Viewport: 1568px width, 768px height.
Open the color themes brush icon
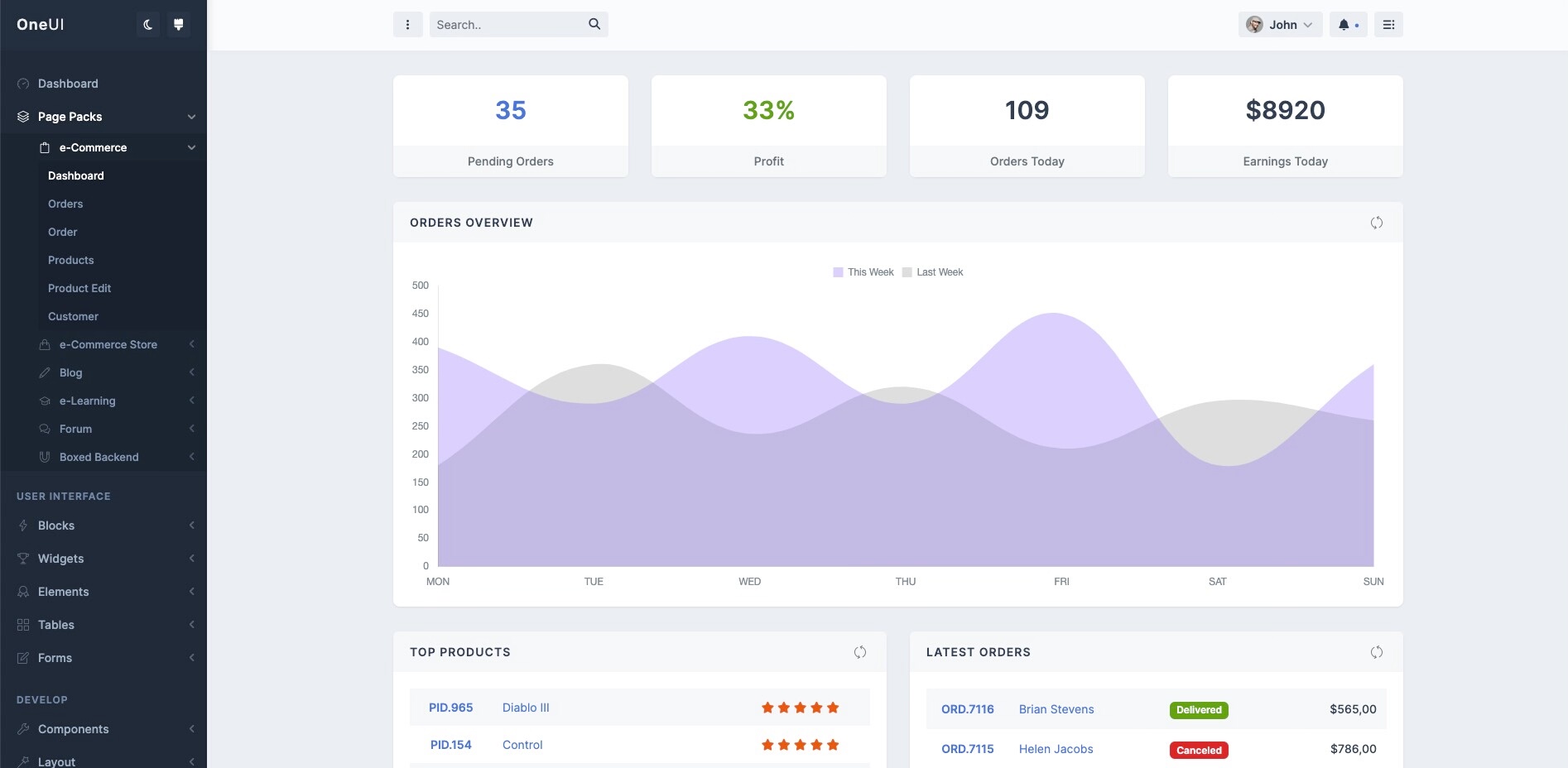178,25
